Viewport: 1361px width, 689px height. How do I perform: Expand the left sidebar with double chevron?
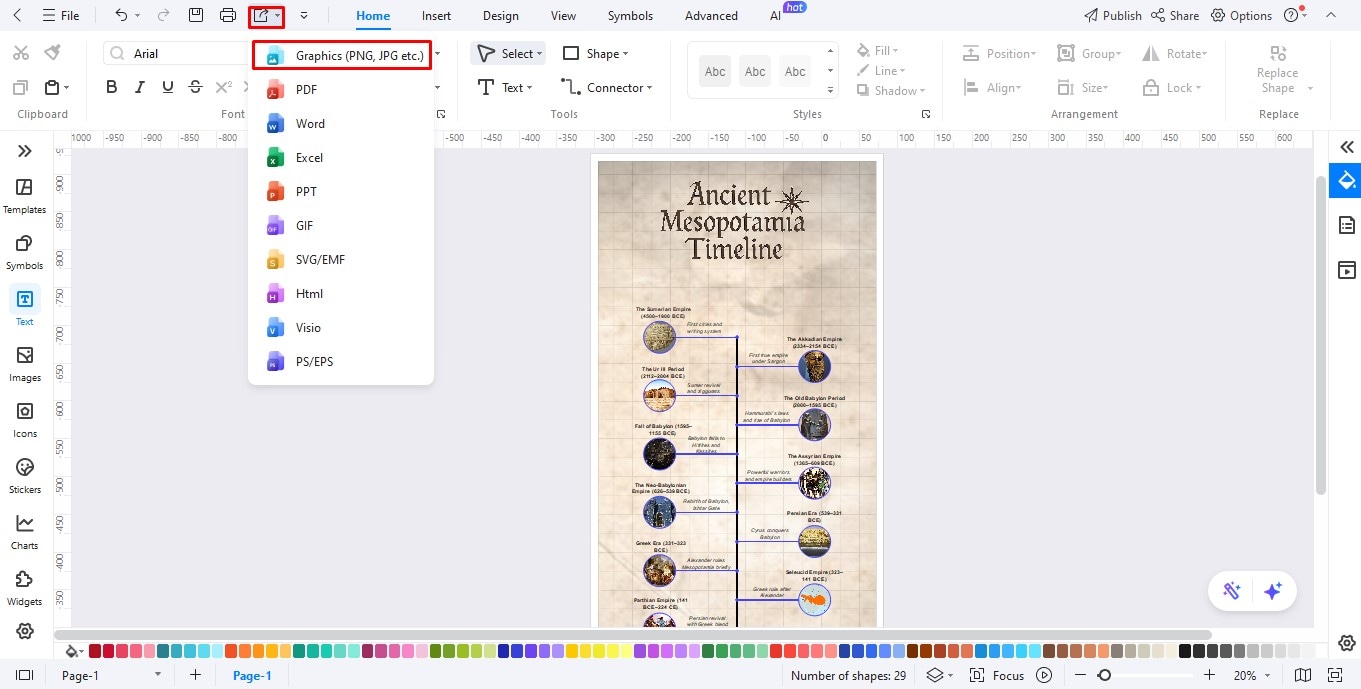[25, 151]
